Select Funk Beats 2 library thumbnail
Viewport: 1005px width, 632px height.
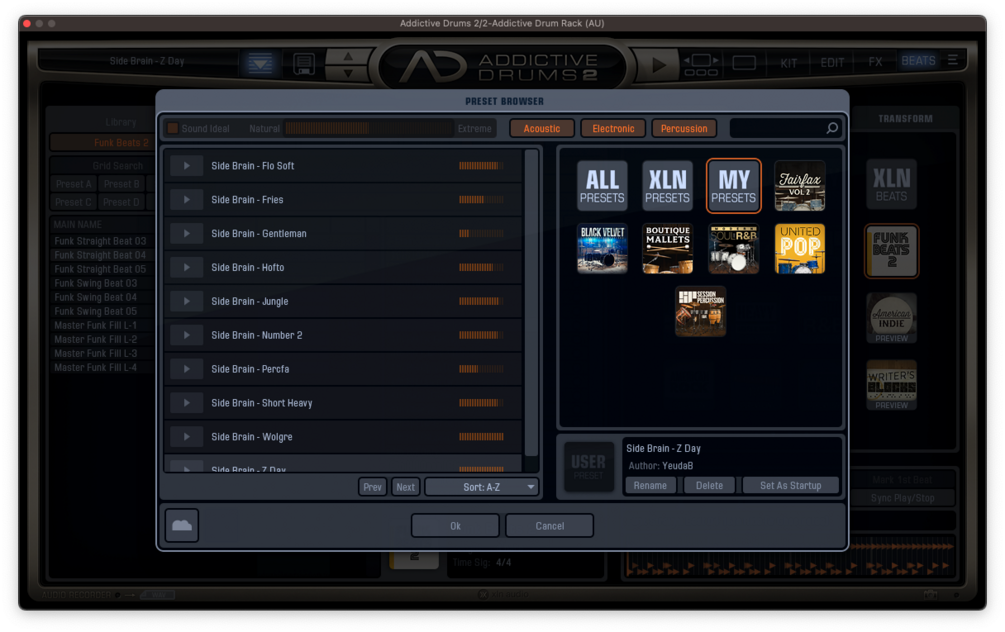point(891,251)
